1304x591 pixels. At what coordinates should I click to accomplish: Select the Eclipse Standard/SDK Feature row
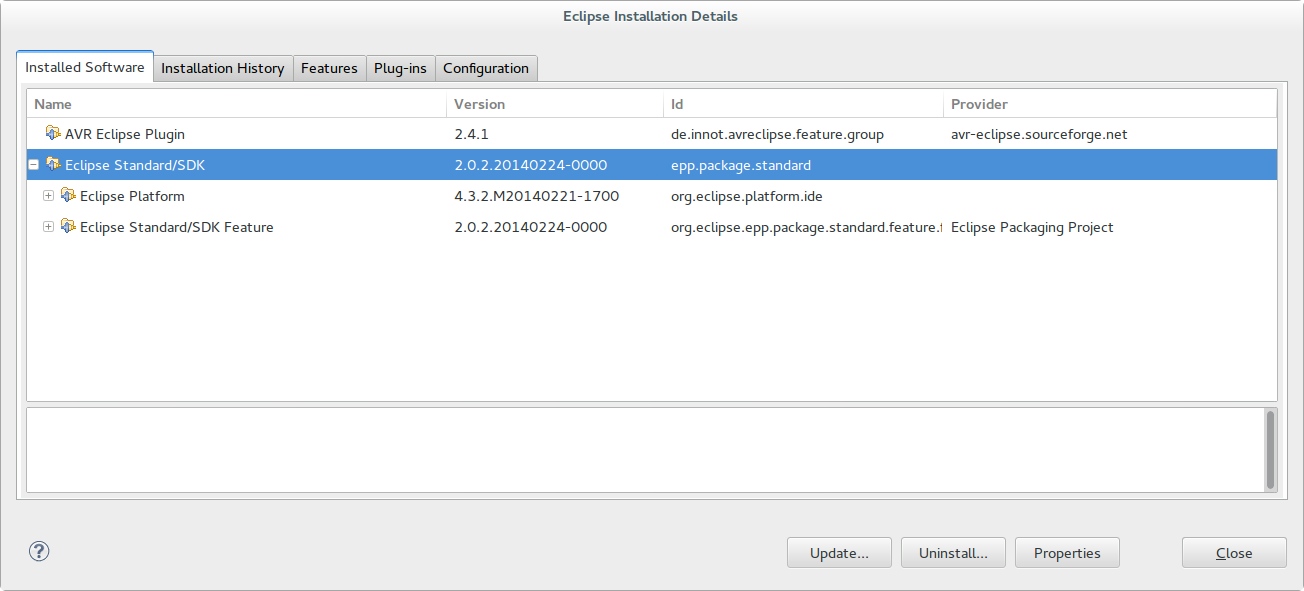[652, 227]
